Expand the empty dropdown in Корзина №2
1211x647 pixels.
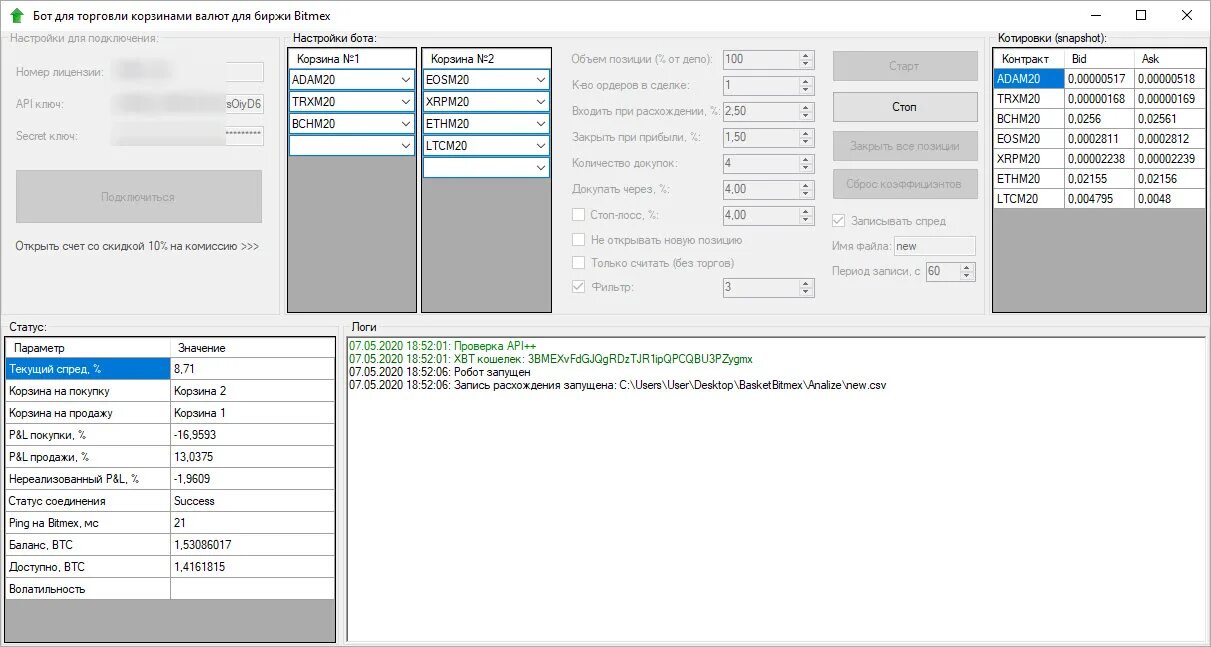pyautogui.click(x=541, y=168)
